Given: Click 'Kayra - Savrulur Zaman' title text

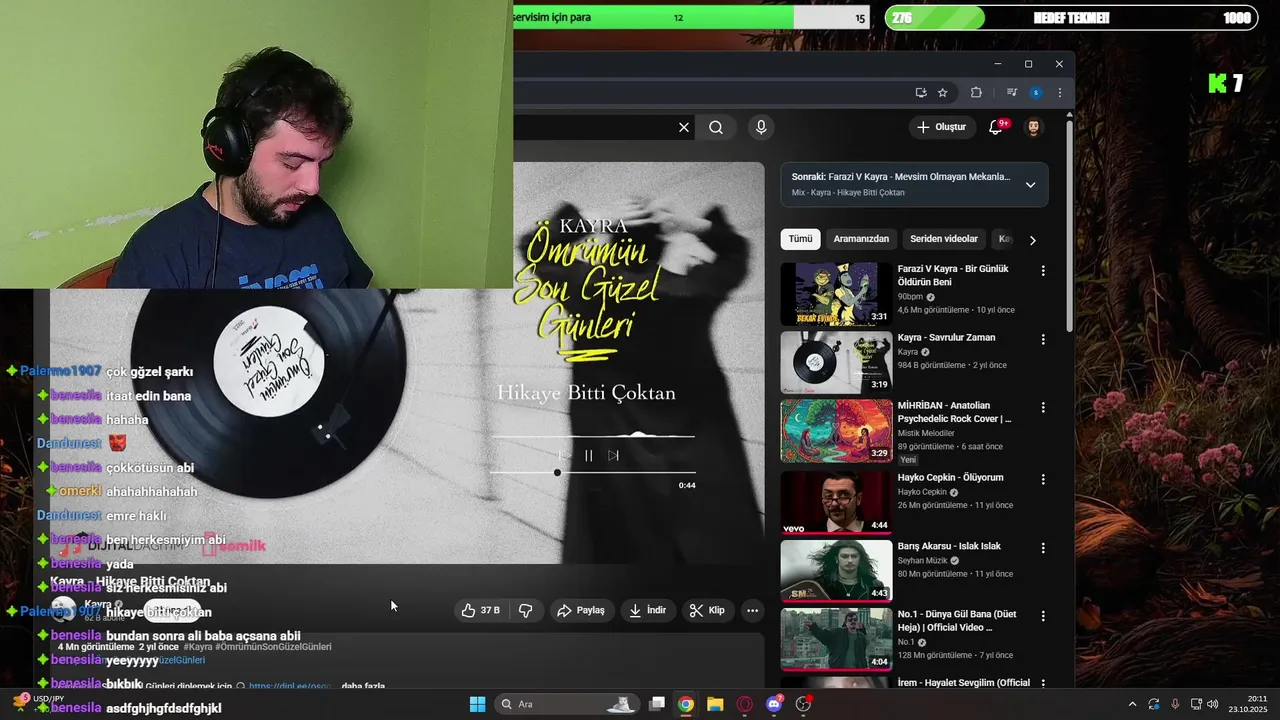Looking at the screenshot, I should pos(946,338).
